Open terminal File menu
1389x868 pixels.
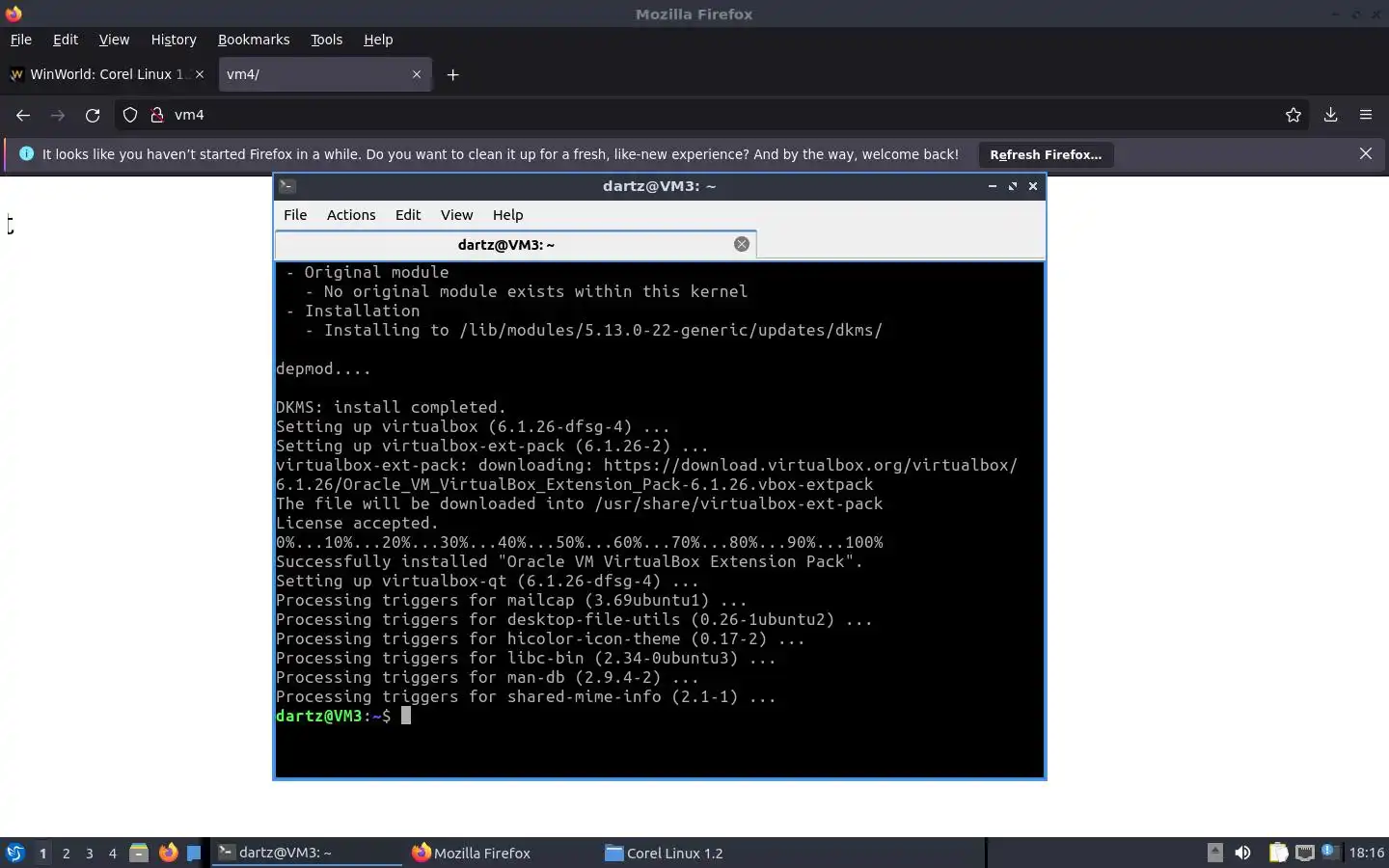coord(295,215)
